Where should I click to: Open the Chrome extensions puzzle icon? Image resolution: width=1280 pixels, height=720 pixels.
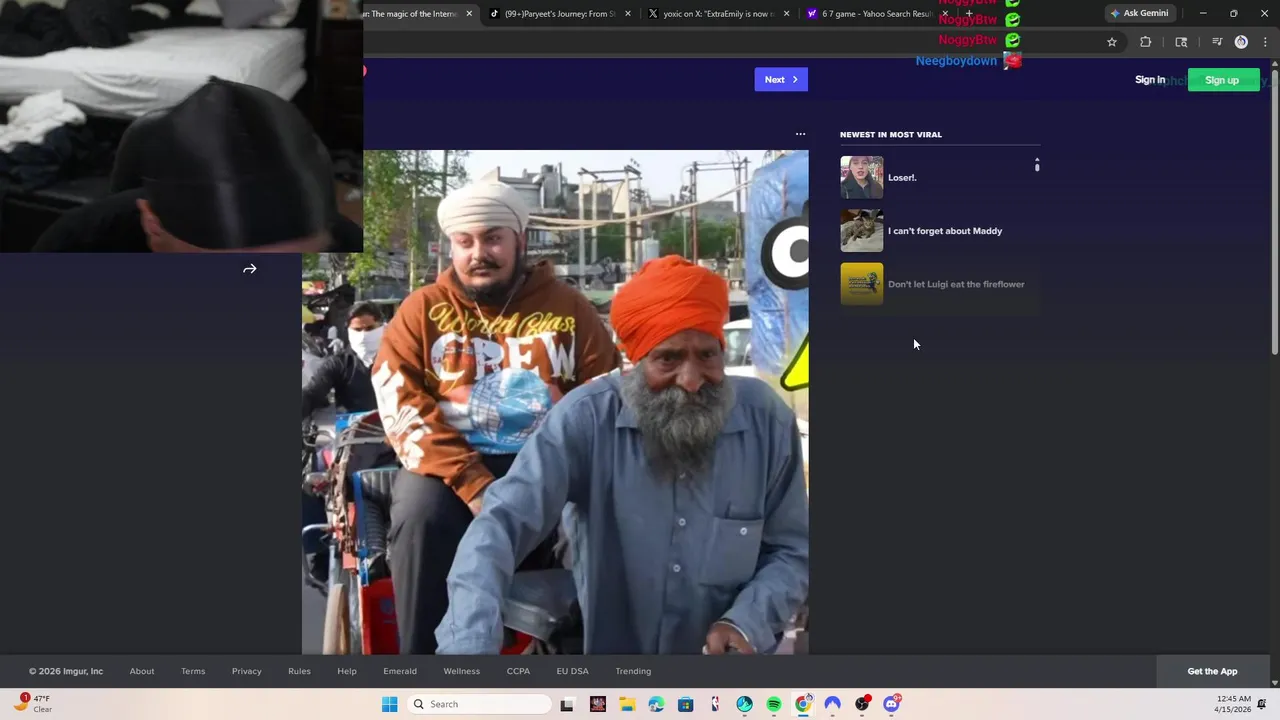tap(1145, 42)
